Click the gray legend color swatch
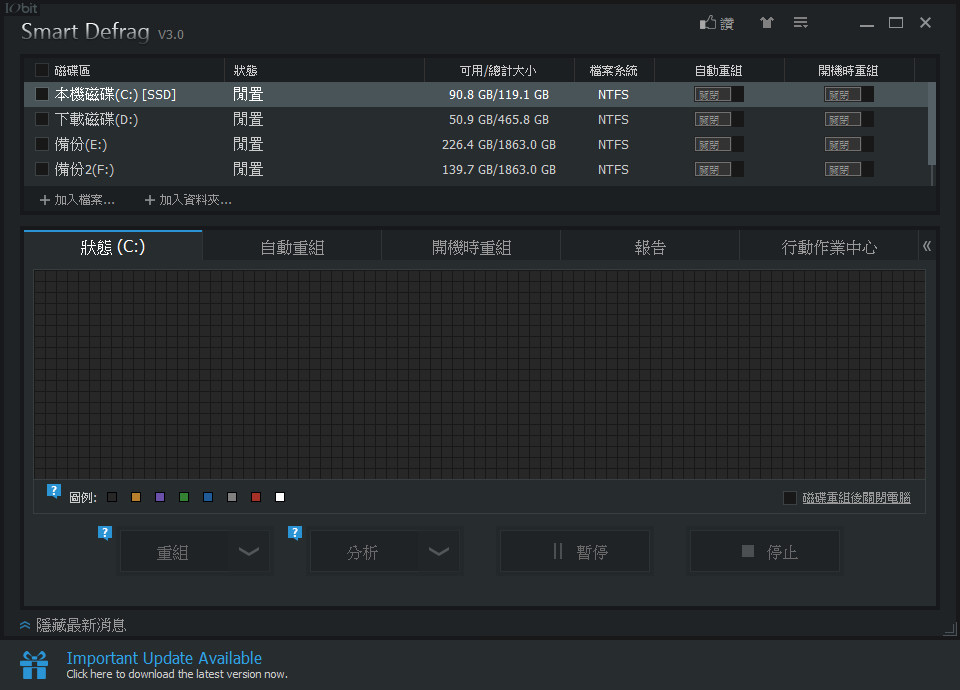960x690 pixels. 232,497
